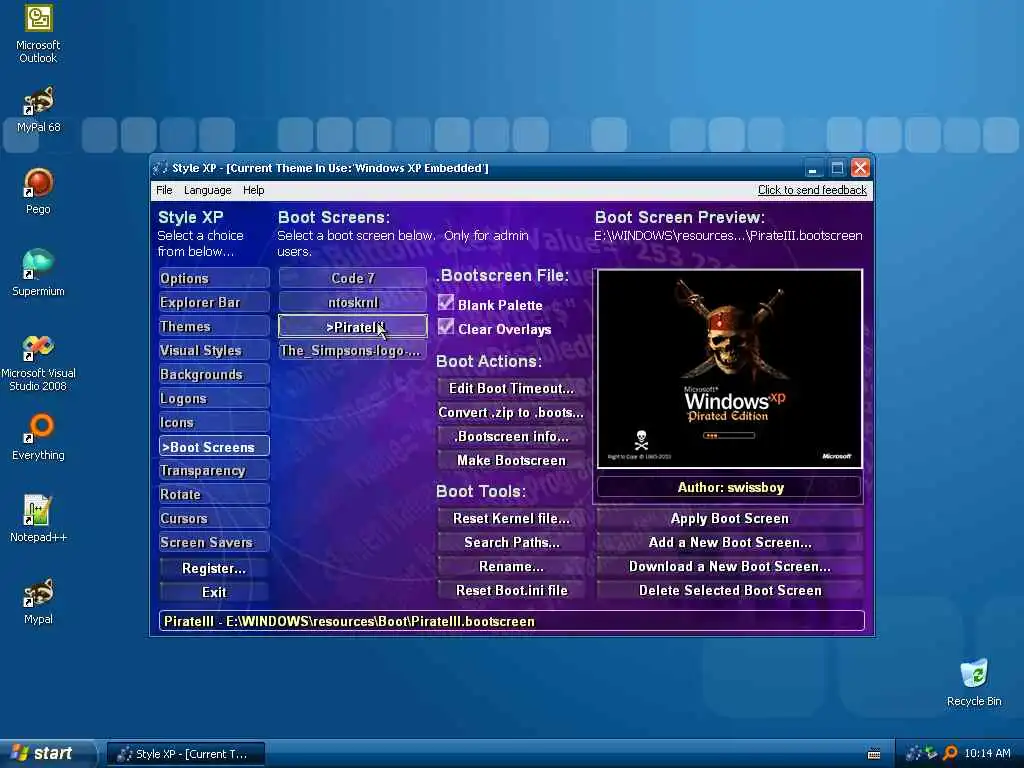Click the 'Author: swissboy' label

coord(729,487)
